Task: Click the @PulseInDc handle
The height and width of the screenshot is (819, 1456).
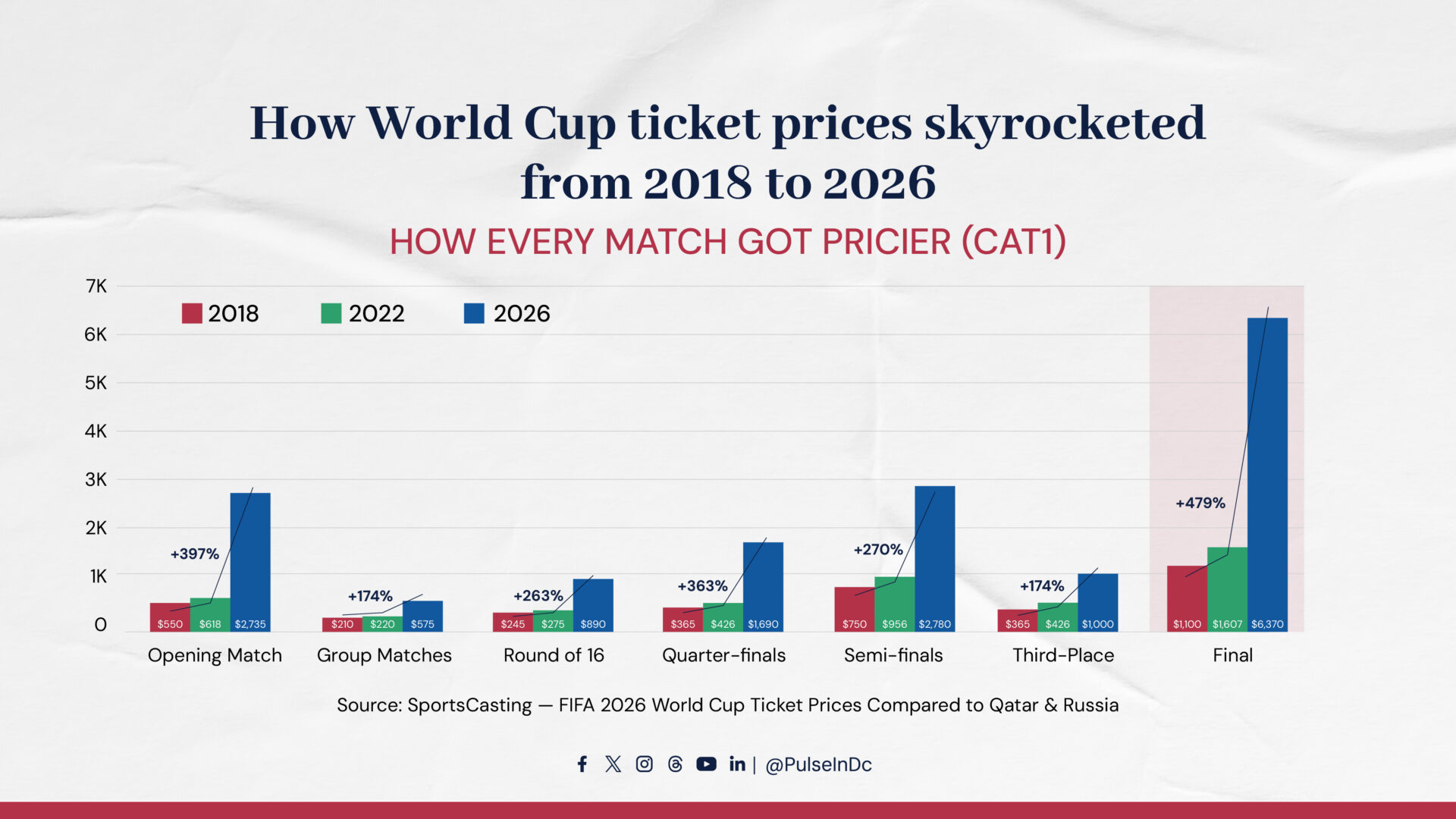Action: pos(818,764)
